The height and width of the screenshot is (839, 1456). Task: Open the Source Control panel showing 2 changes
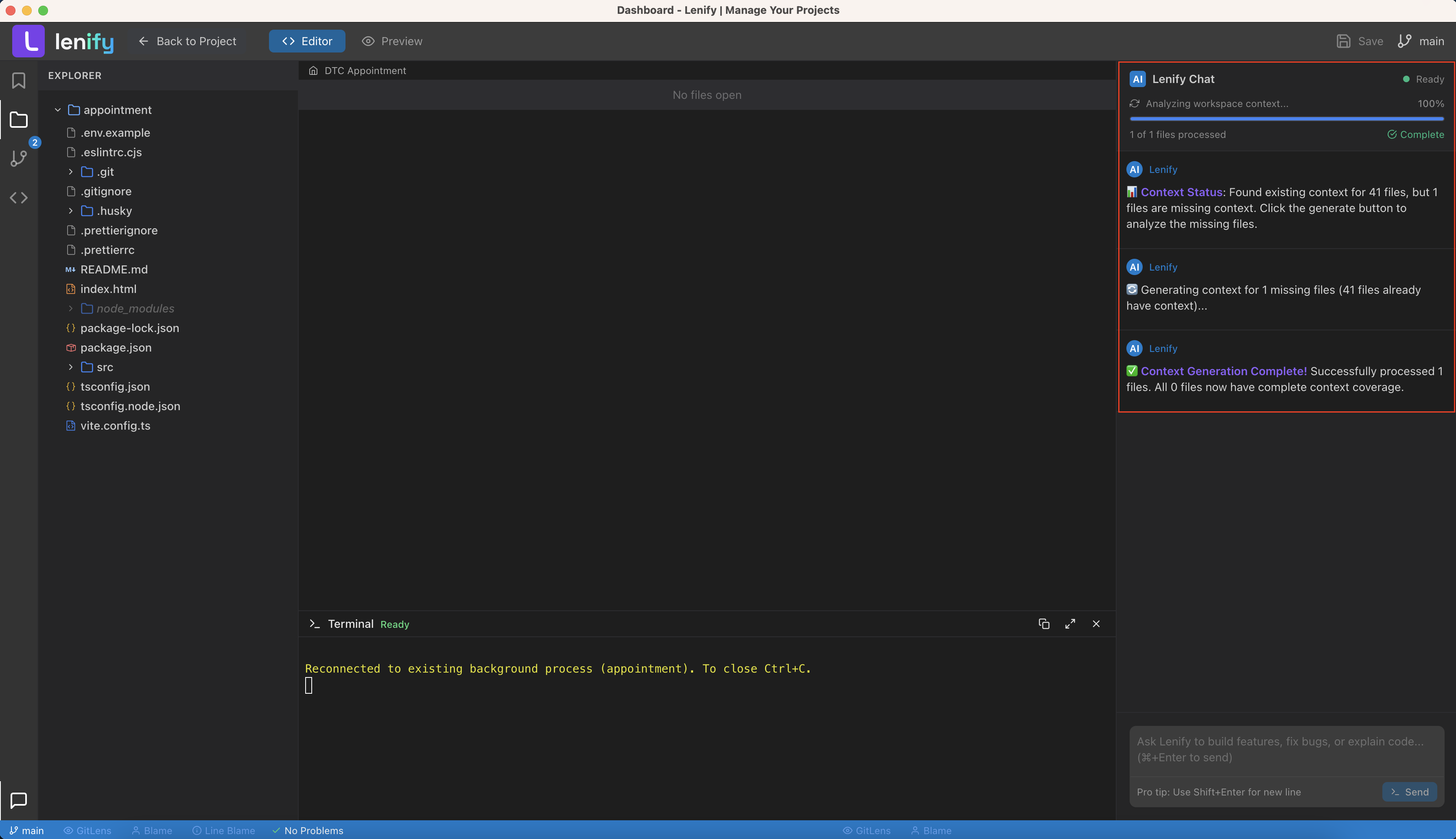point(18,158)
